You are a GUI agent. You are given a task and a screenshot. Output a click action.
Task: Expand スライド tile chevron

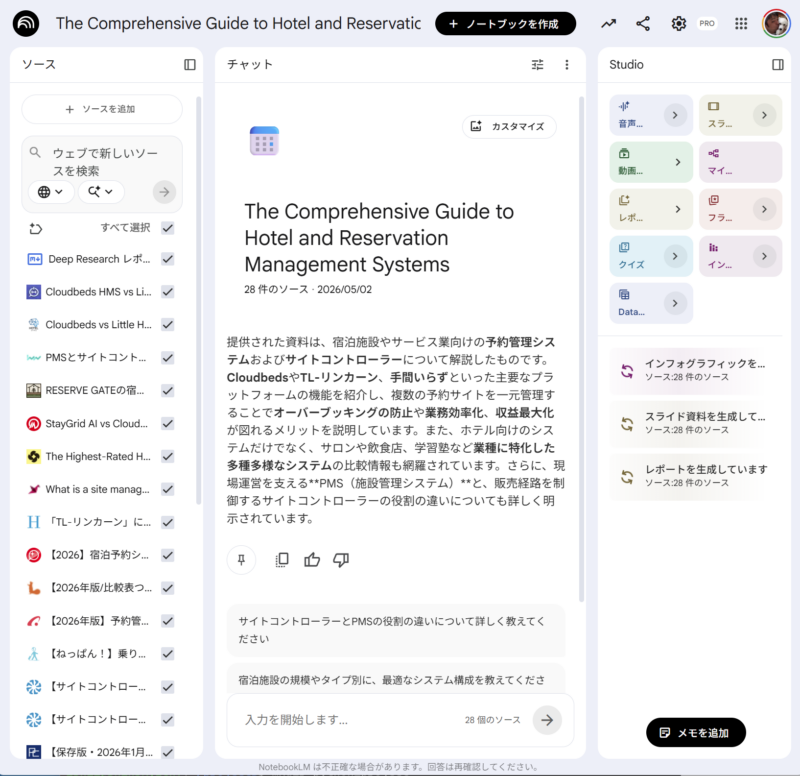click(x=764, y=115)
